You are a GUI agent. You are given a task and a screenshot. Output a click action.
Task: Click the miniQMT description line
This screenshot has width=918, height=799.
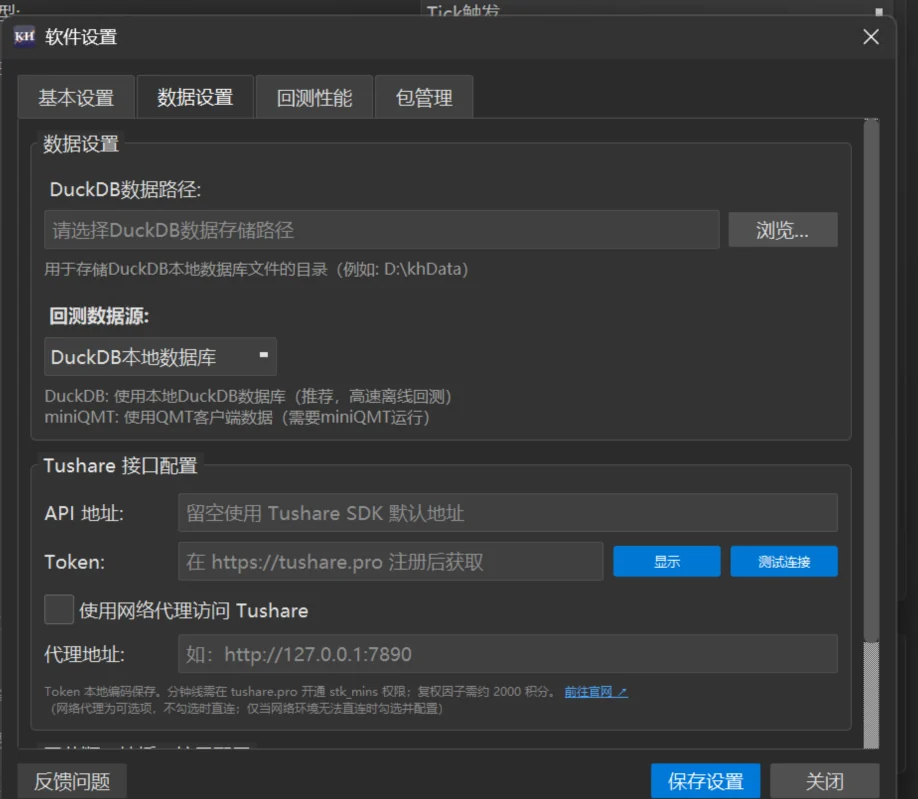[237, 417]
